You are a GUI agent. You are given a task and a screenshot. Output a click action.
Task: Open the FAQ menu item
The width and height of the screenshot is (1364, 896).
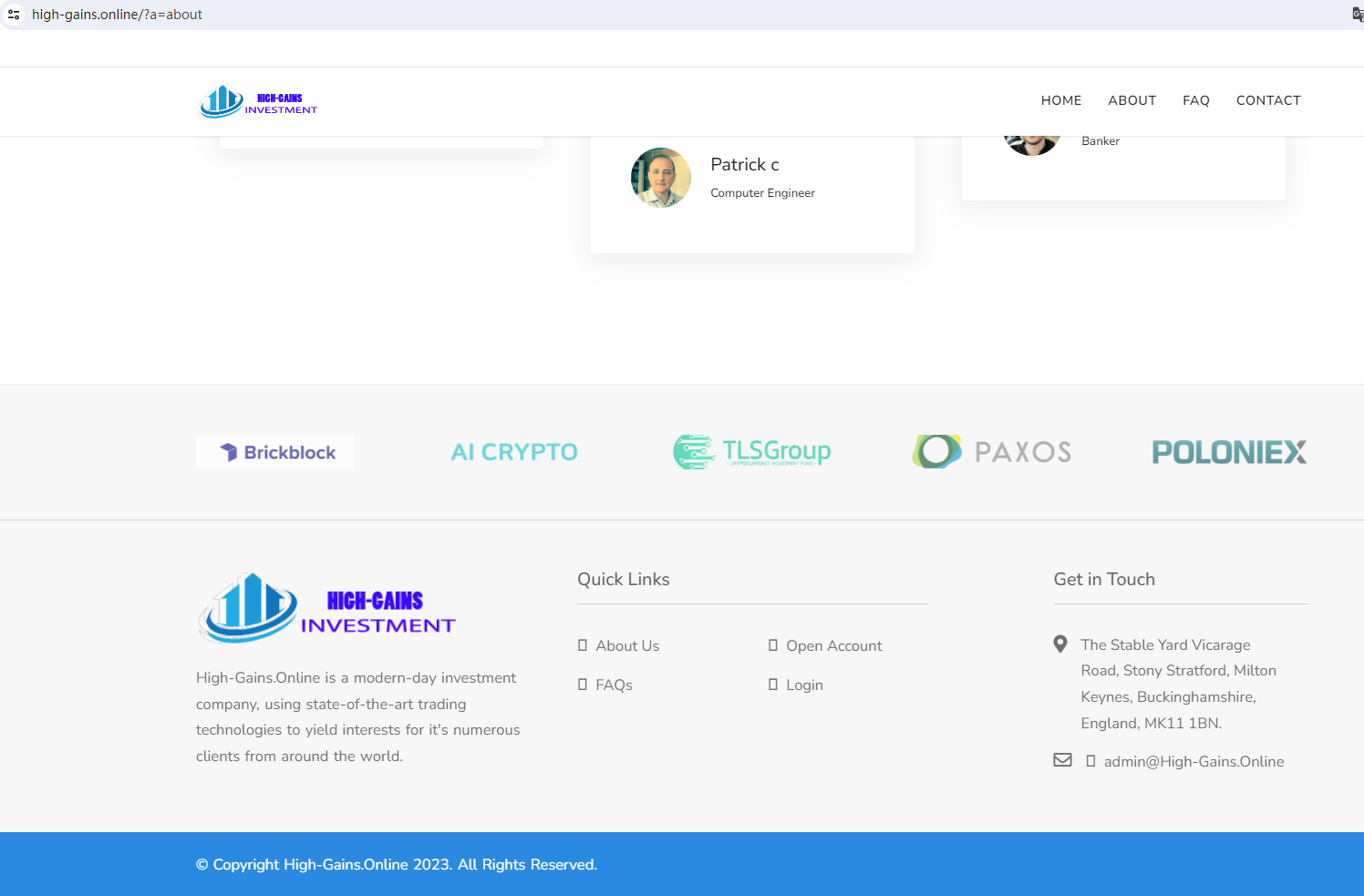coord(1196,100)
